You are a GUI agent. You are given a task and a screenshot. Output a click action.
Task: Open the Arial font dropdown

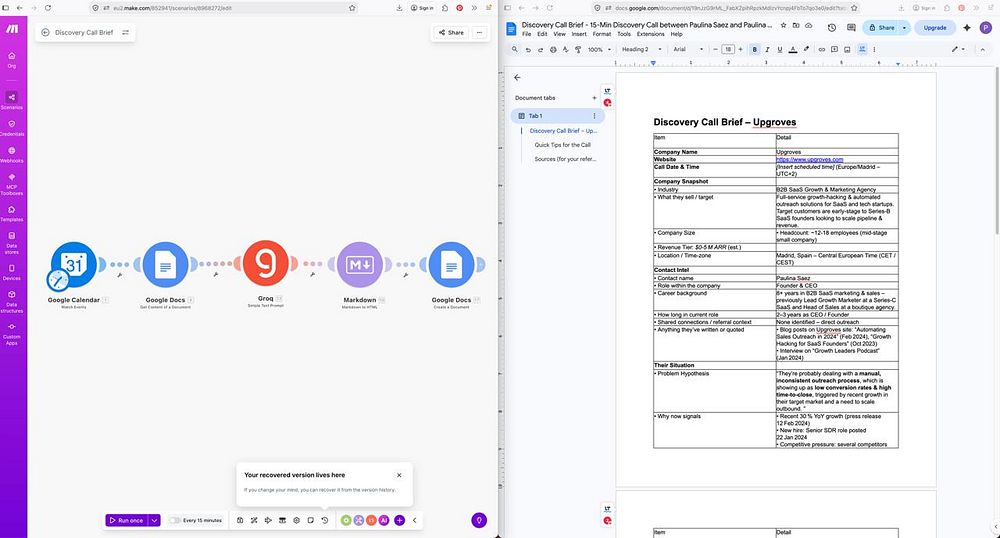pos(688,49)
